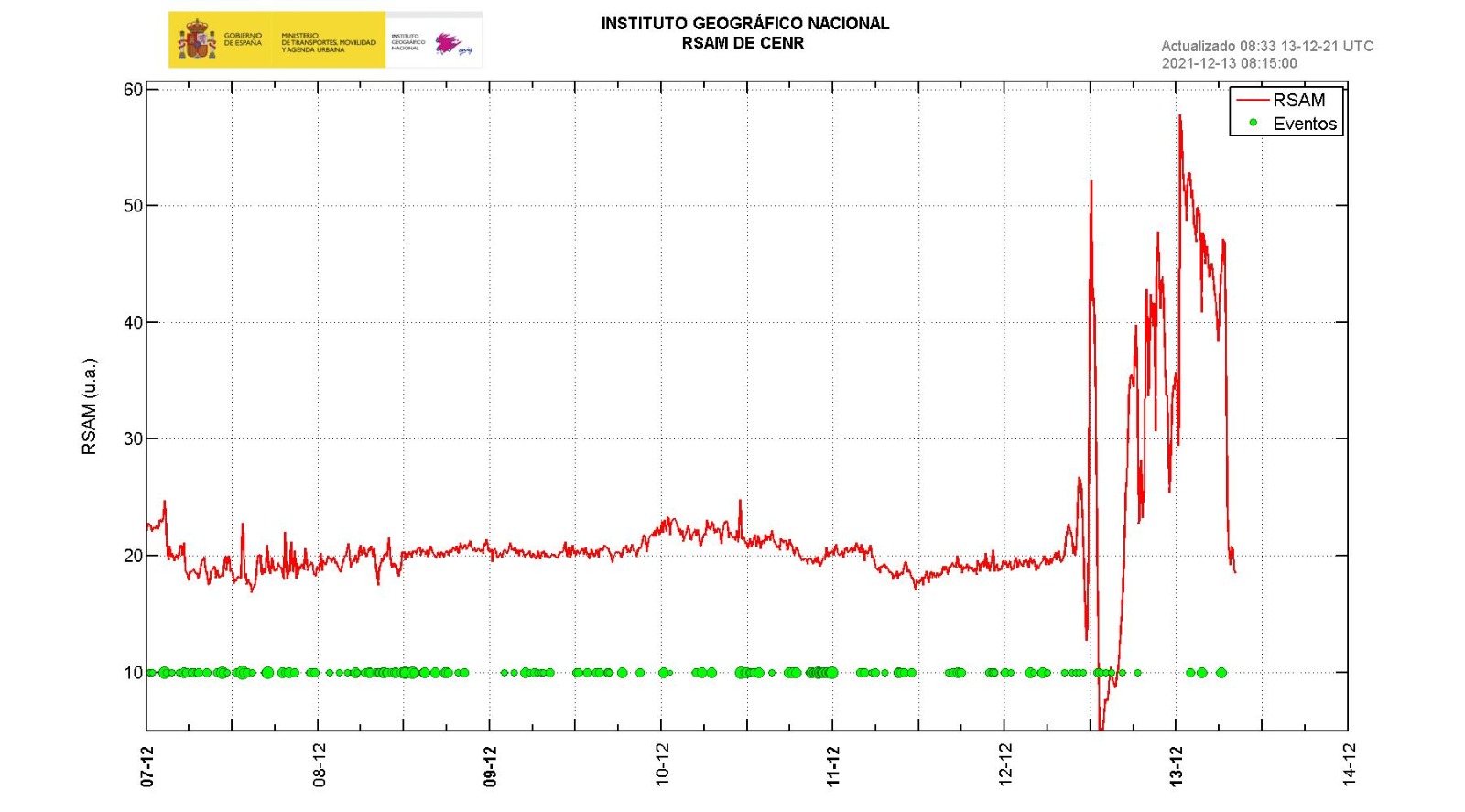Click the 07-12 x-axis date label
This screenshot has height=812, width=1465.
[147, 765]
